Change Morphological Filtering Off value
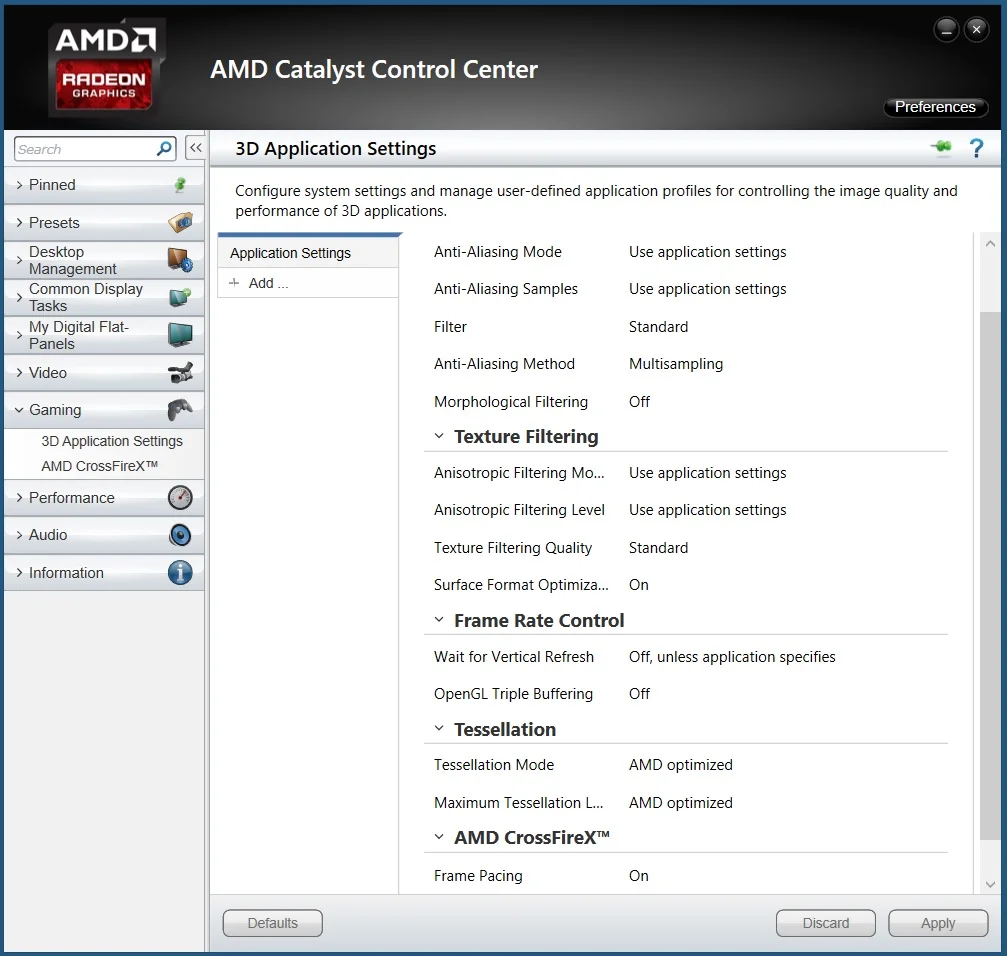The image size is (1007, 956). pyautogui.click(x=640, y=402)
